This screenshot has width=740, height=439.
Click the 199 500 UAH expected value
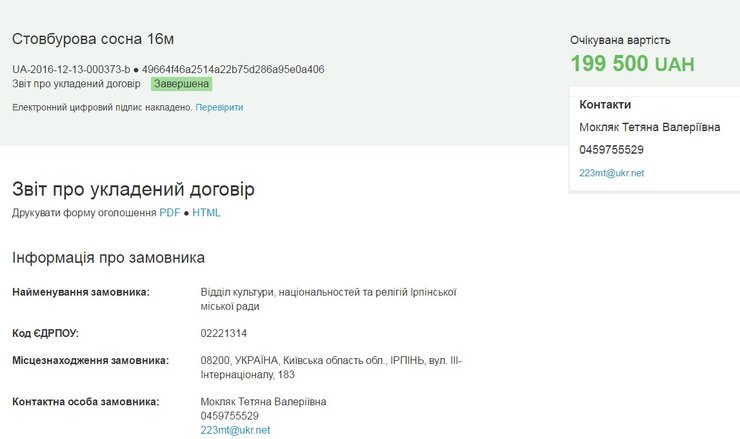pyautogui.click(x=632, y=64)
